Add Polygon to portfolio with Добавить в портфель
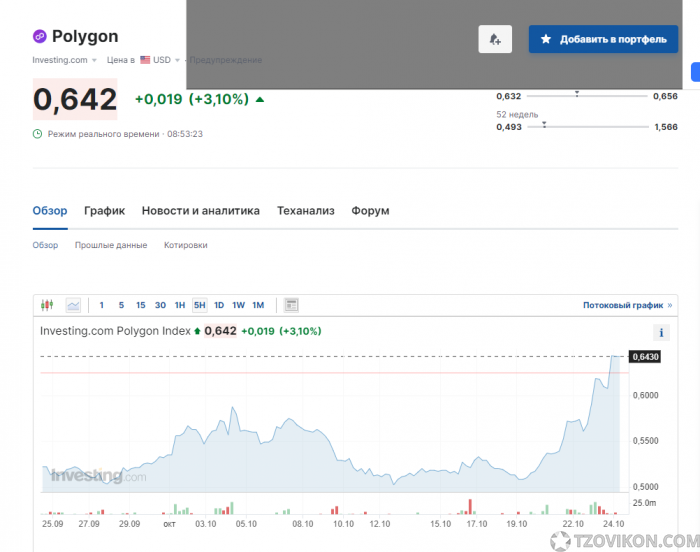The height and width of the screenshot is (552, 700). click(604, 39)
